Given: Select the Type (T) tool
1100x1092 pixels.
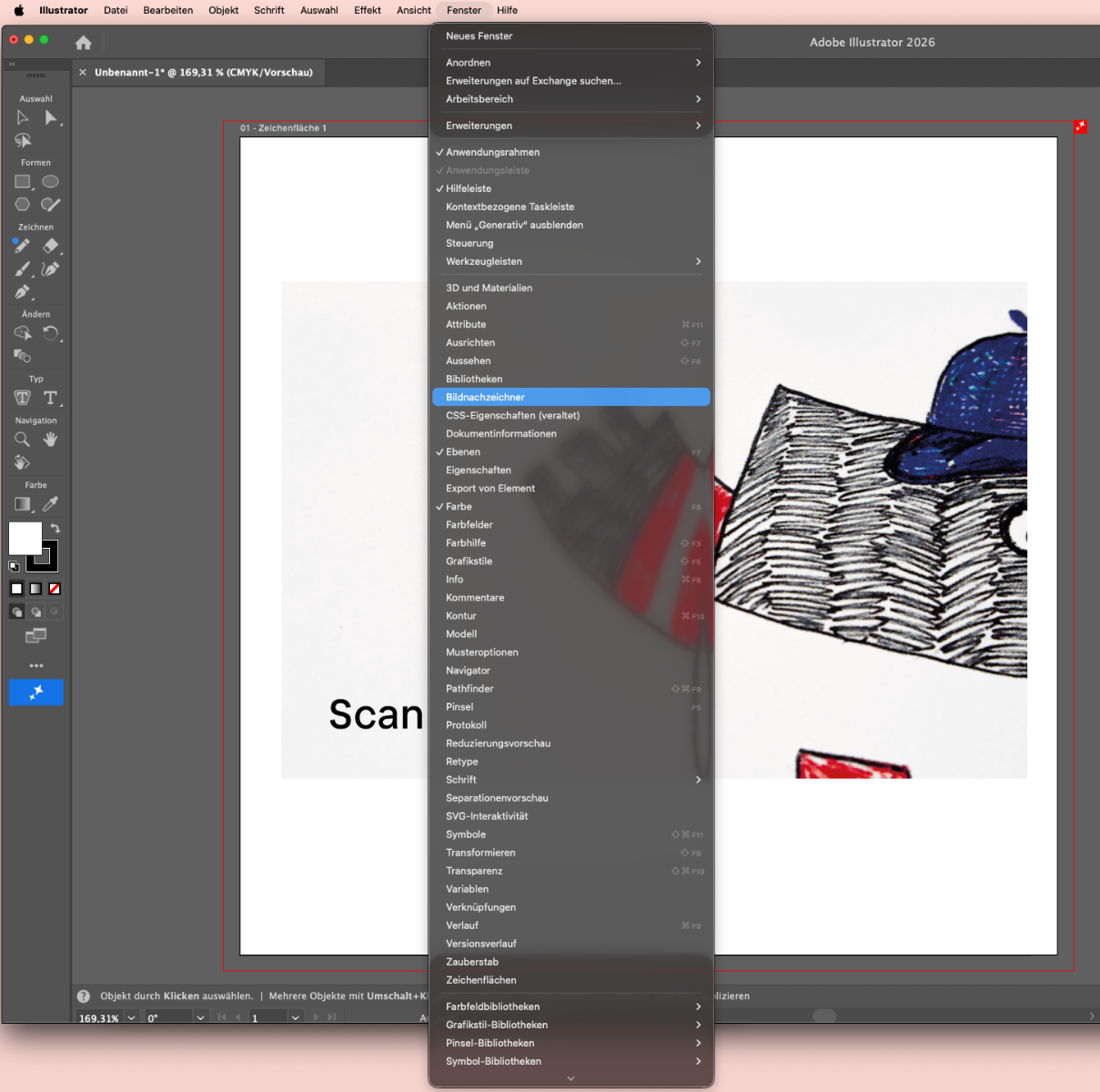Looking at the screenshot, I should point(51,398).
